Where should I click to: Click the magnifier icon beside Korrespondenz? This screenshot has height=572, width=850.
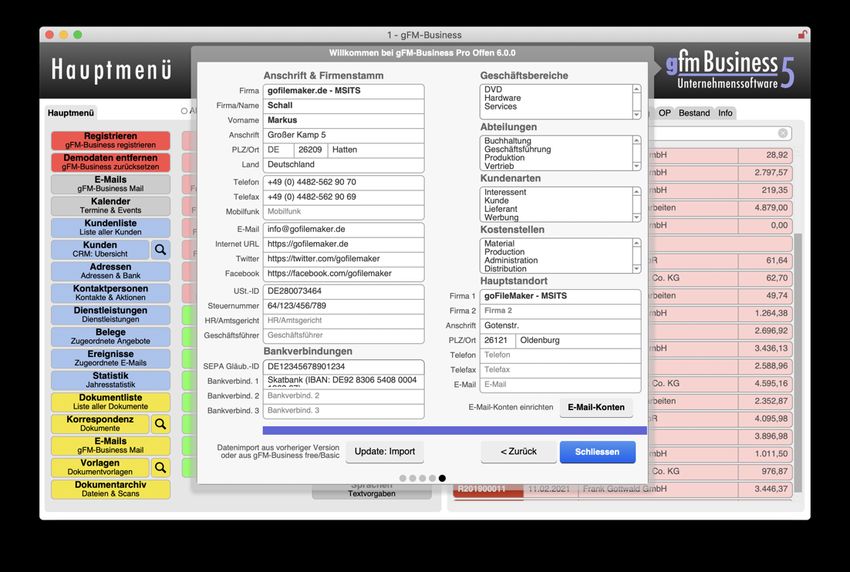click(x=160, y=424)
